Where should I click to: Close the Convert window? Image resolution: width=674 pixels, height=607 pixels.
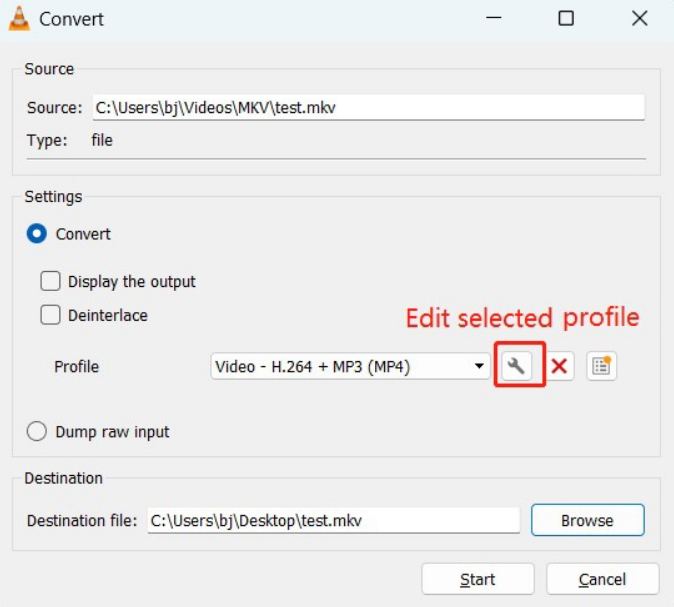point(640,18)
